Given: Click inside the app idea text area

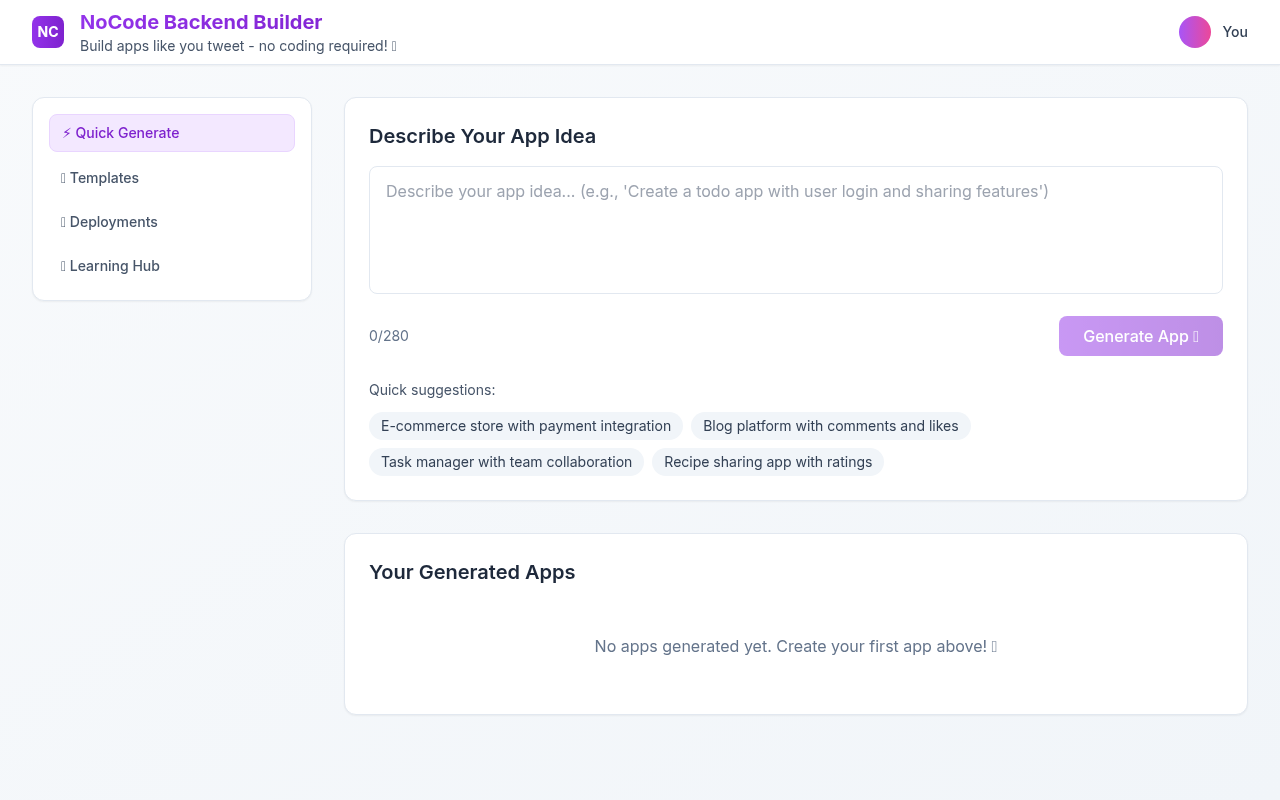Looking at the screenshot, I should [795, 229].
